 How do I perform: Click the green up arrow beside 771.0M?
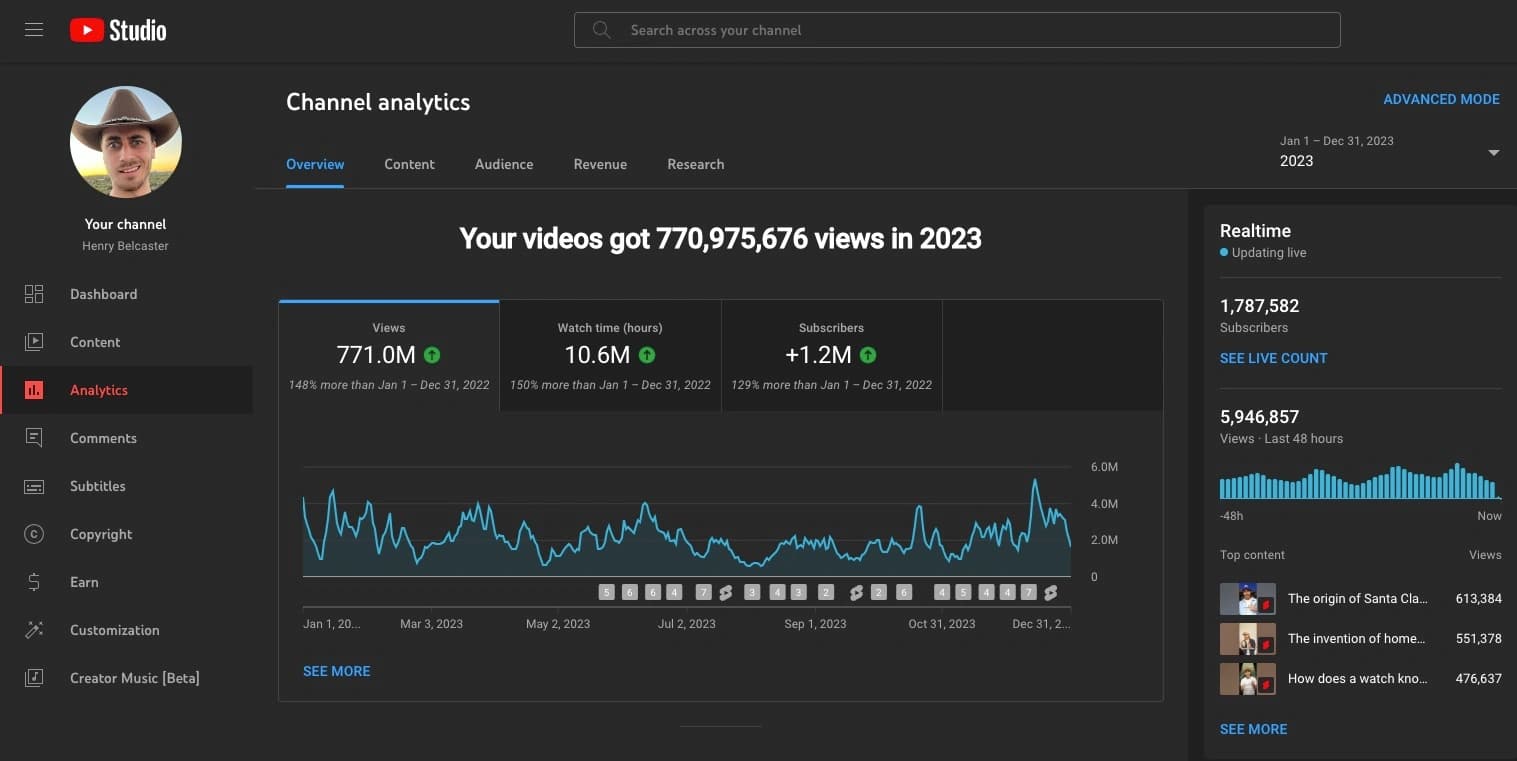pyautogui.click(x=432, y=354)
